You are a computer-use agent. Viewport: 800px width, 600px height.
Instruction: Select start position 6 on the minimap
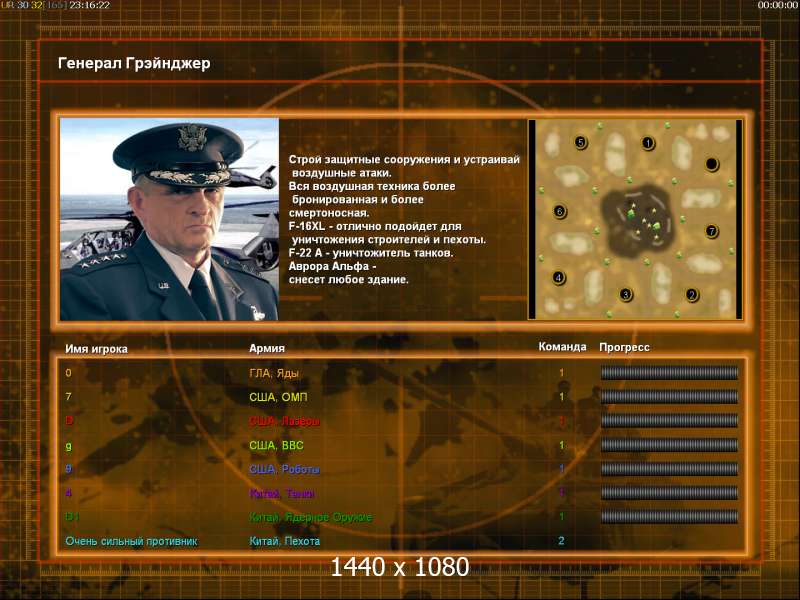[x=560, y=211]
